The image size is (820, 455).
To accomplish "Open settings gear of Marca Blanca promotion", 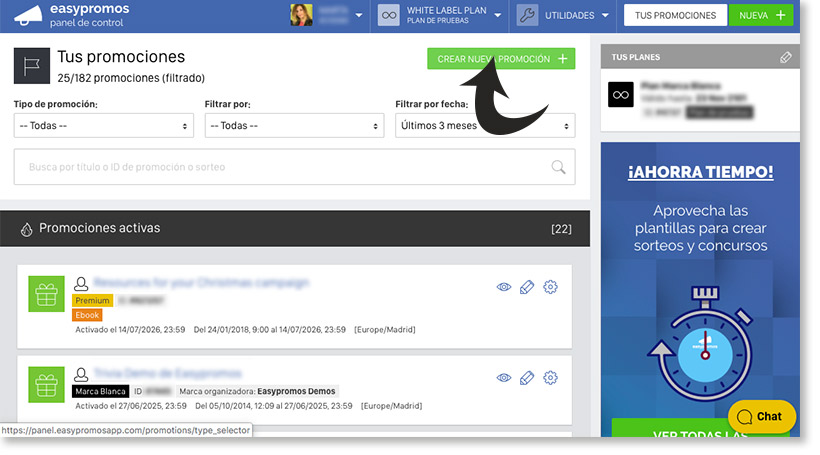I will pyautogui.click(x=550, y=378).
